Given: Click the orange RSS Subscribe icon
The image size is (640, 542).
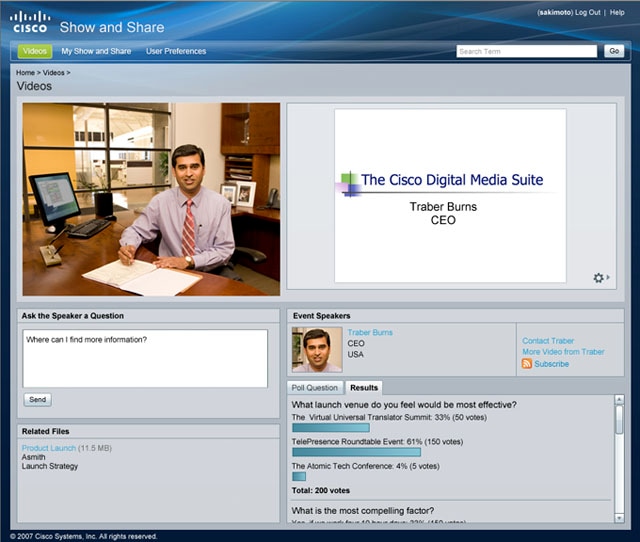Looking at the screenshot, I should point(527,363).
